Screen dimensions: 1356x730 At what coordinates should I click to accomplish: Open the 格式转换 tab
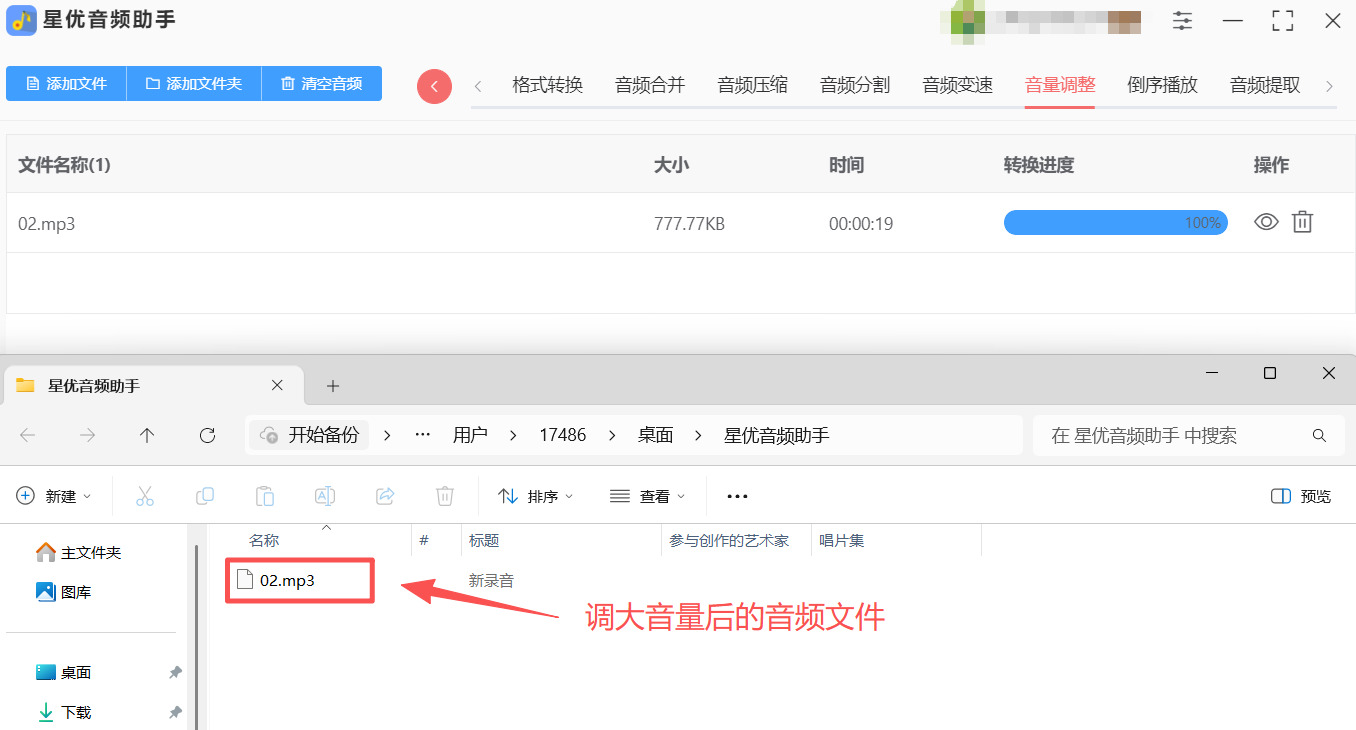click(546, 85)
